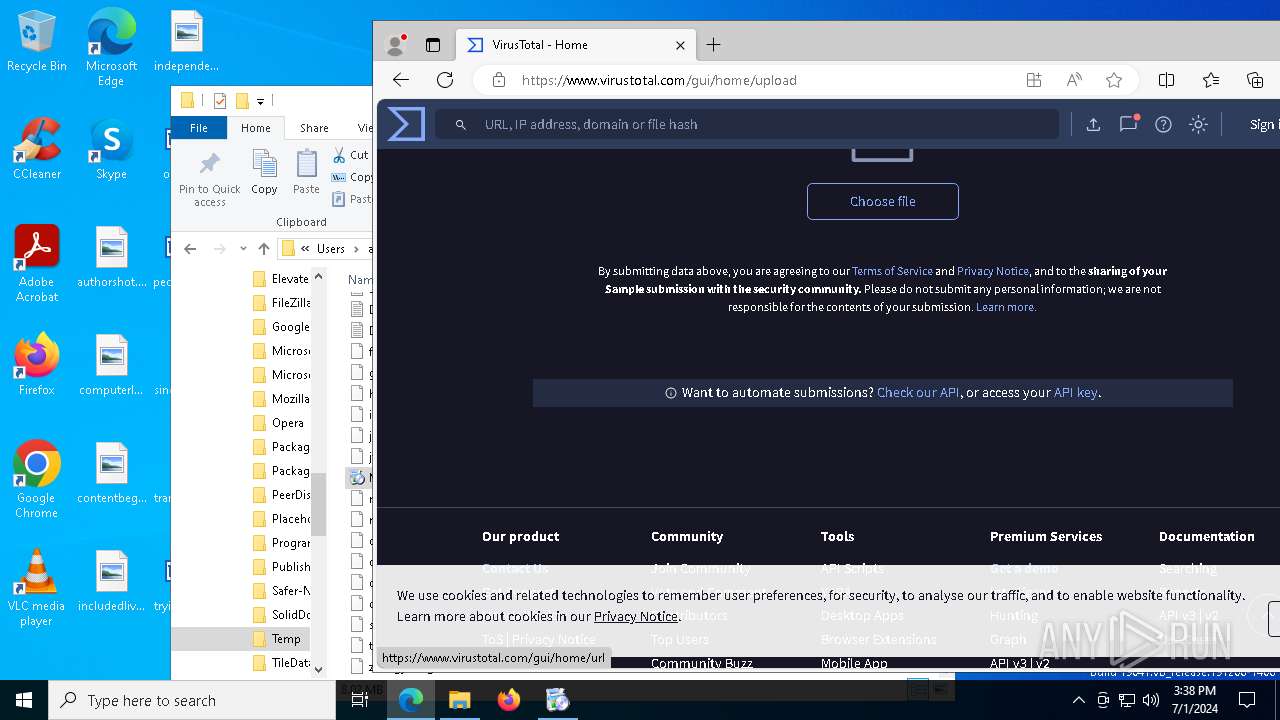Select the VirusTotal - Home tab

[x=575, y=45]
